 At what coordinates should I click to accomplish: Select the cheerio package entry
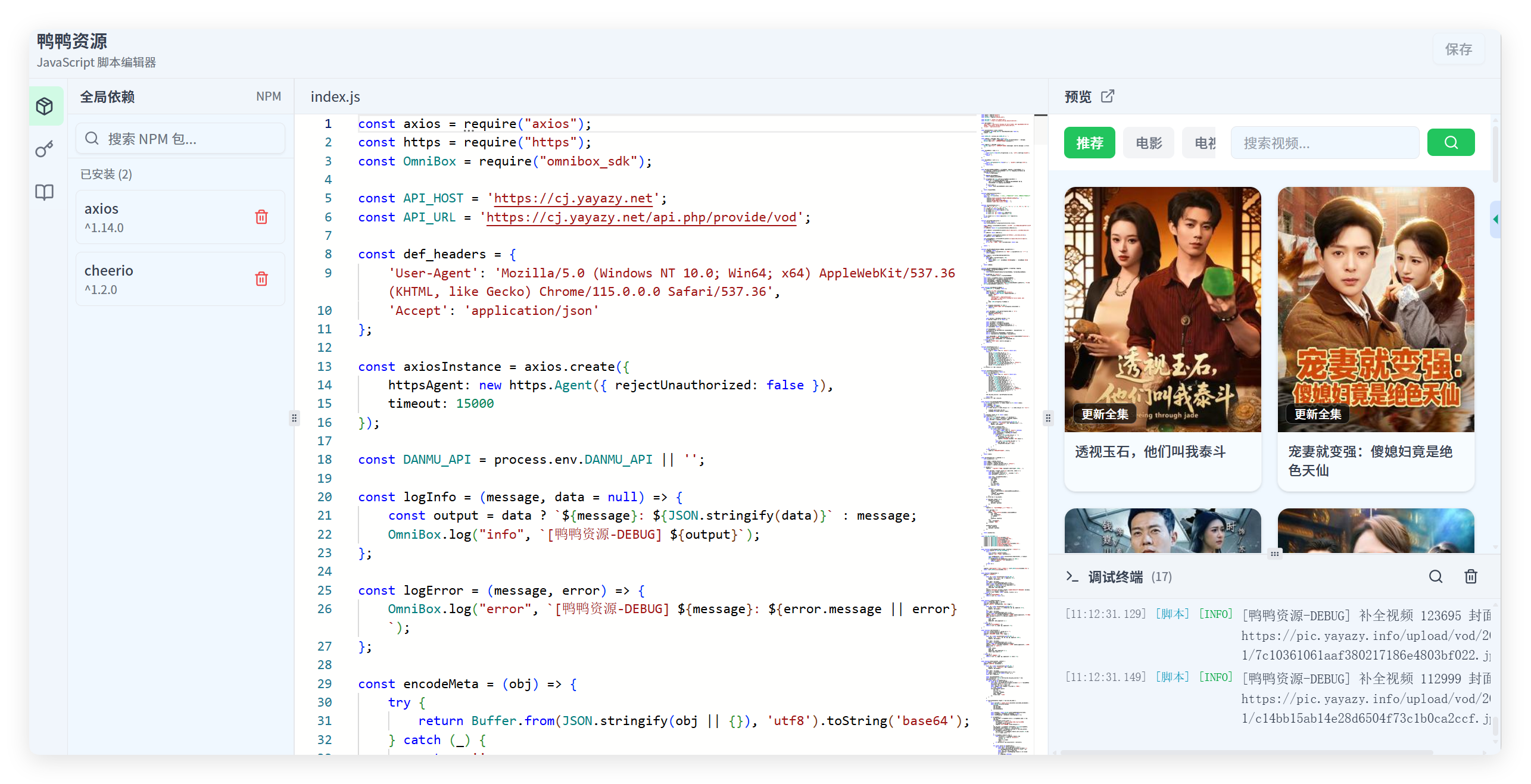[180, 279]
